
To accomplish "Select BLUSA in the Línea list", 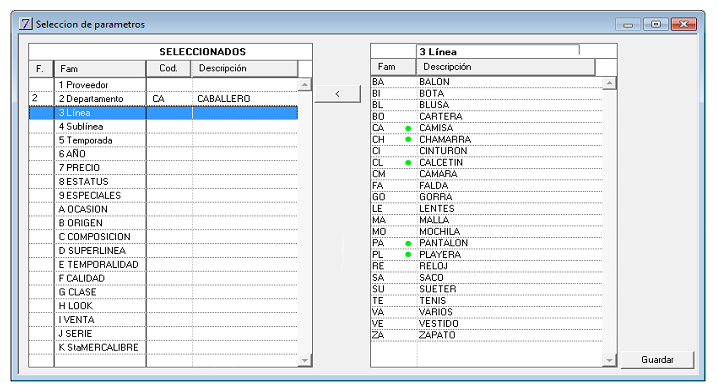I will click(487, 105).
